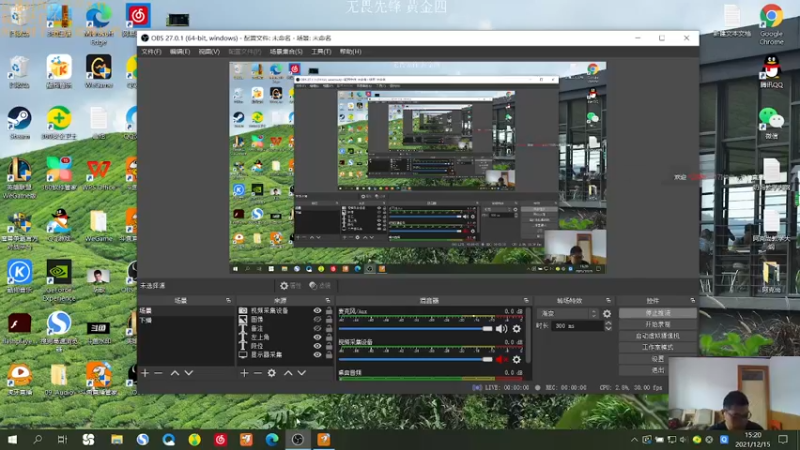Open Steam from the desktop
Viewport: 800px width, 450px height.
[19, 122]
